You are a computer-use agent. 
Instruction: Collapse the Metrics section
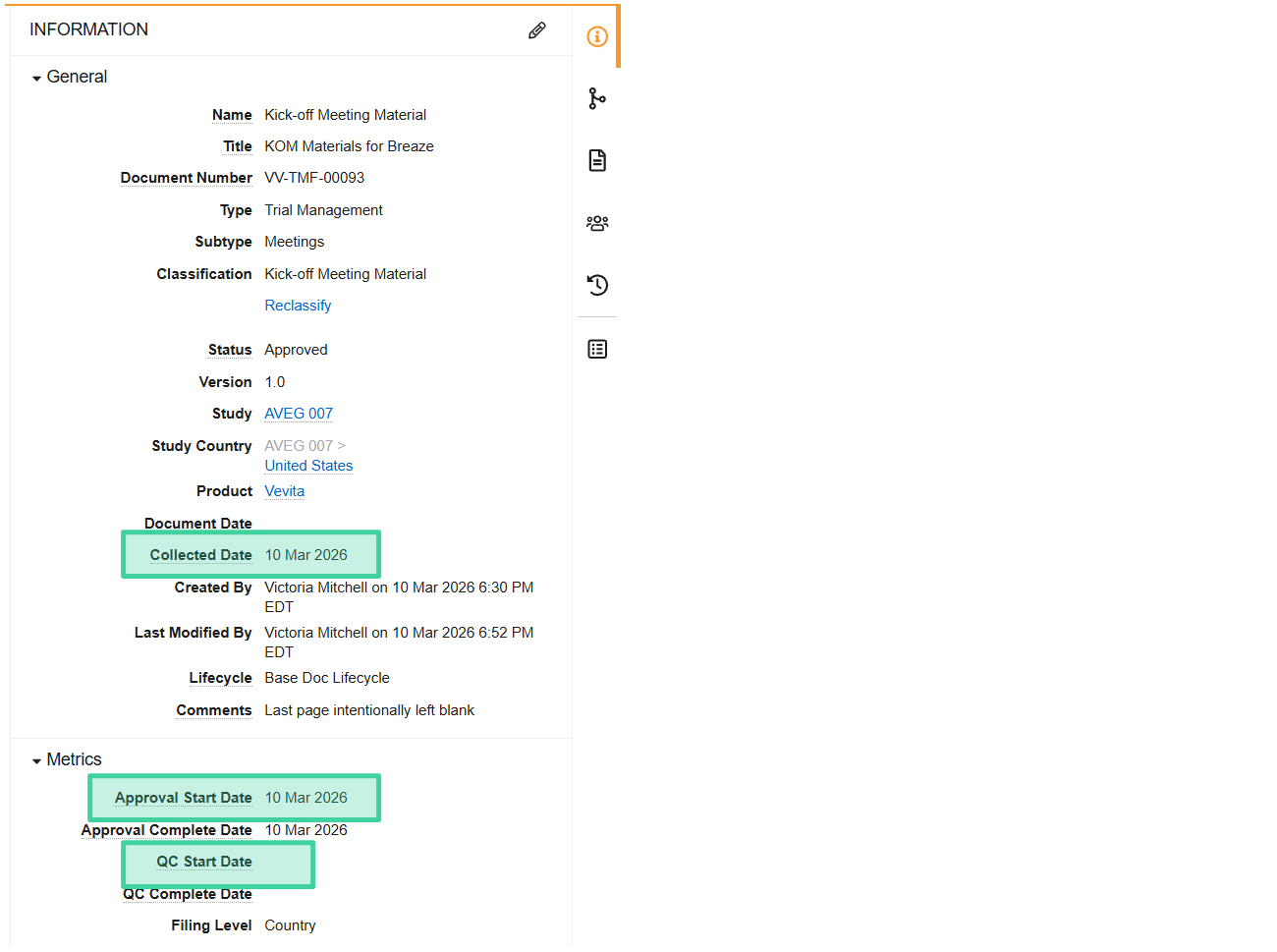tap(36, 758)
